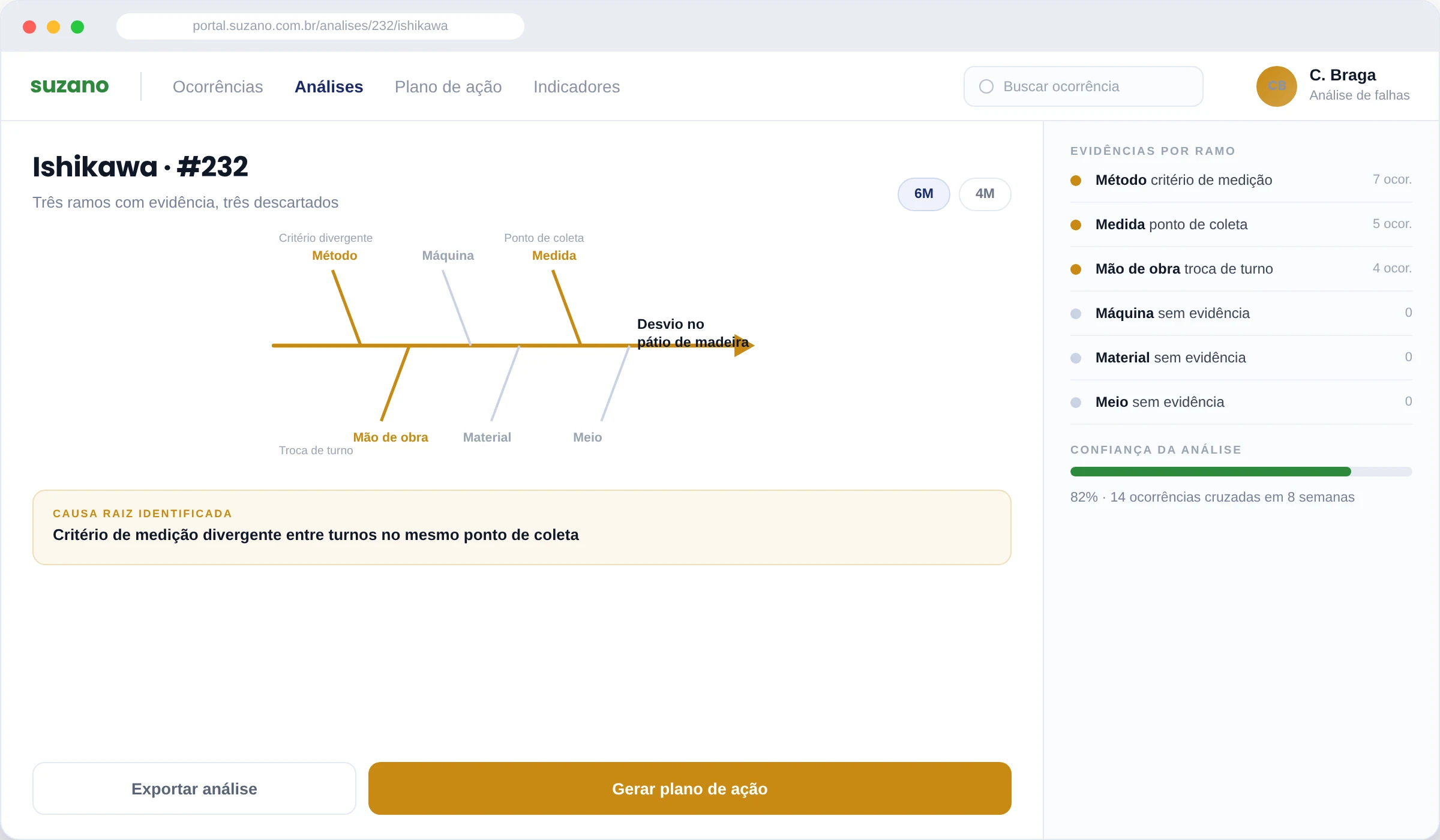Open Meio sem evidência row
Screen dimensions: 1440x840
click(1241, 402)
